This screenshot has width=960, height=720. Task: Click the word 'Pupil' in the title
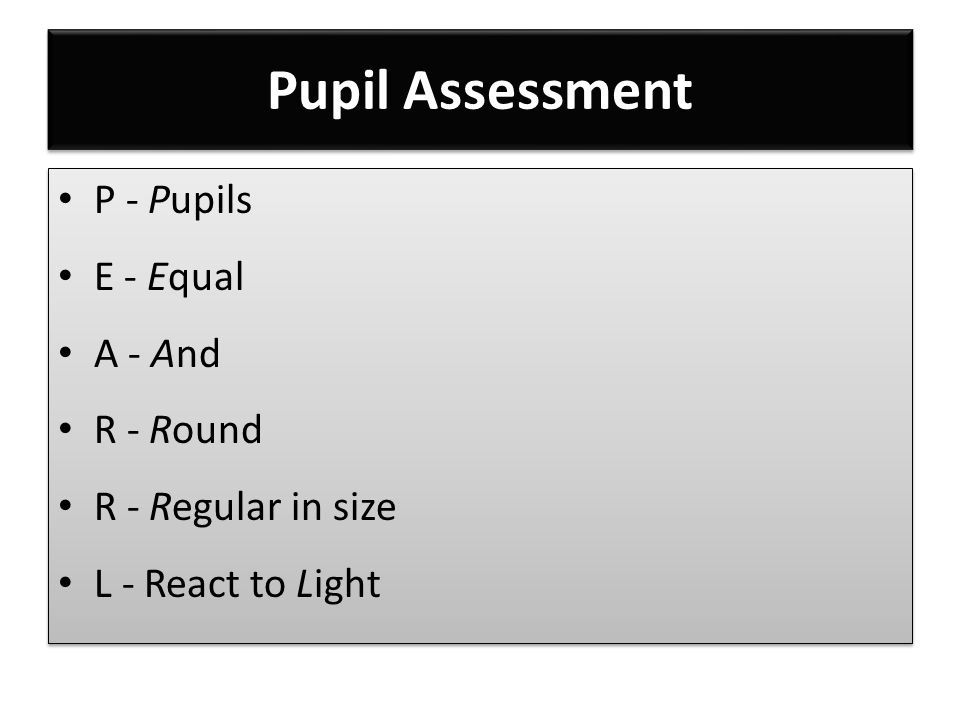(x=329, y=92)
